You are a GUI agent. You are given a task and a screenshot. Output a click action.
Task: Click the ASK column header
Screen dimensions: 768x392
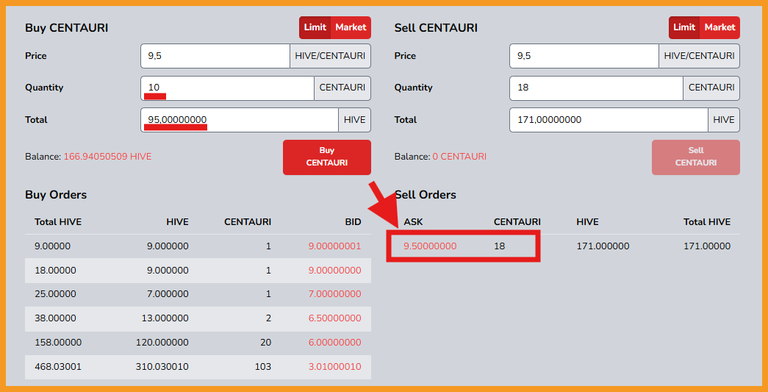pos(413,222)
